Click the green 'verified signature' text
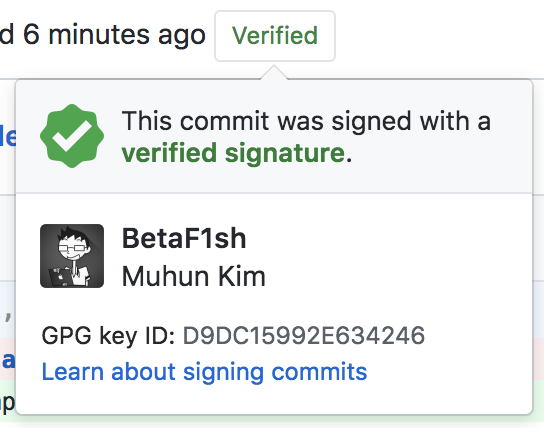The height and width of the screenshot is (428, 544). (233, 153)
